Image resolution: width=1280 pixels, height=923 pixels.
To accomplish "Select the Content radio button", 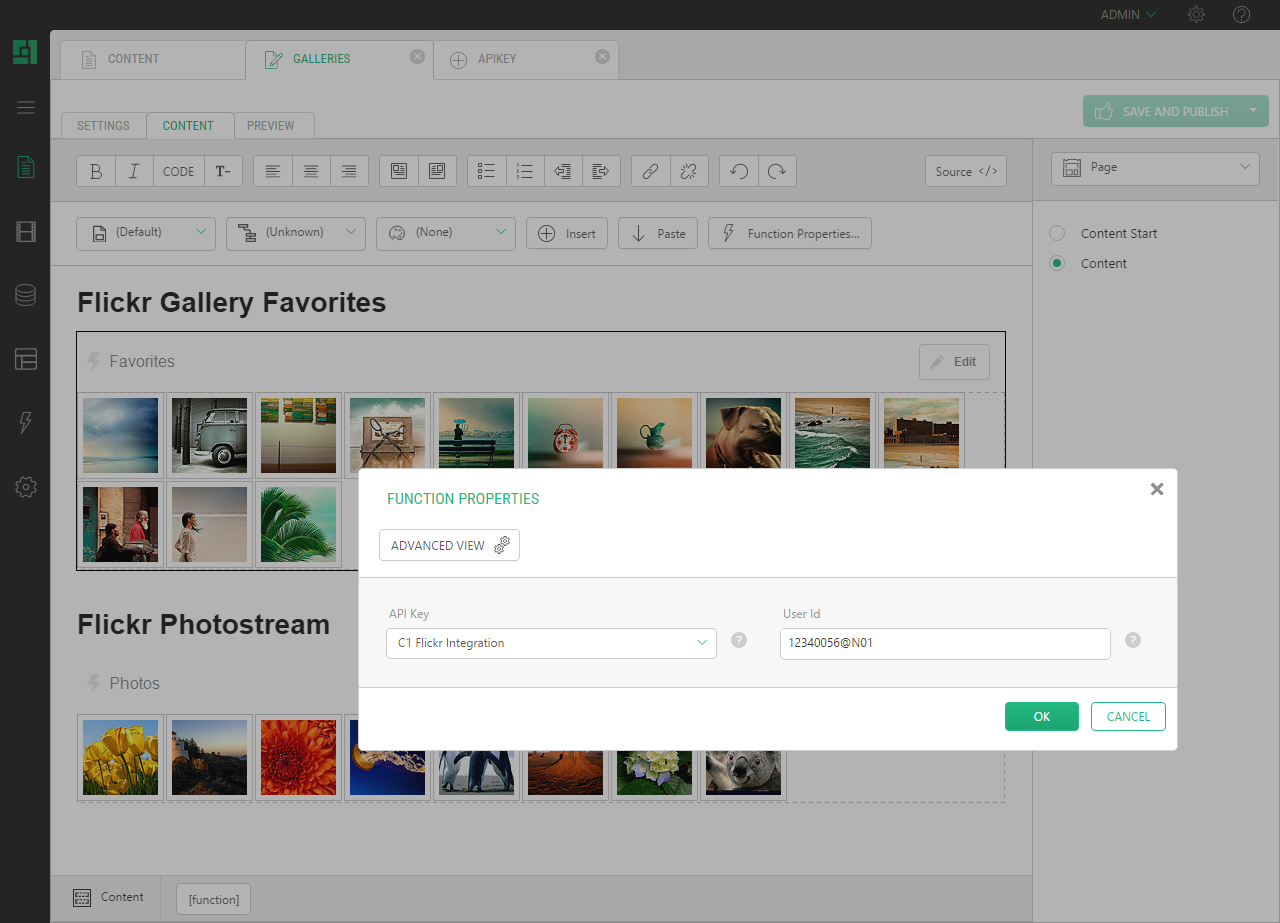I will point(1057,263).
